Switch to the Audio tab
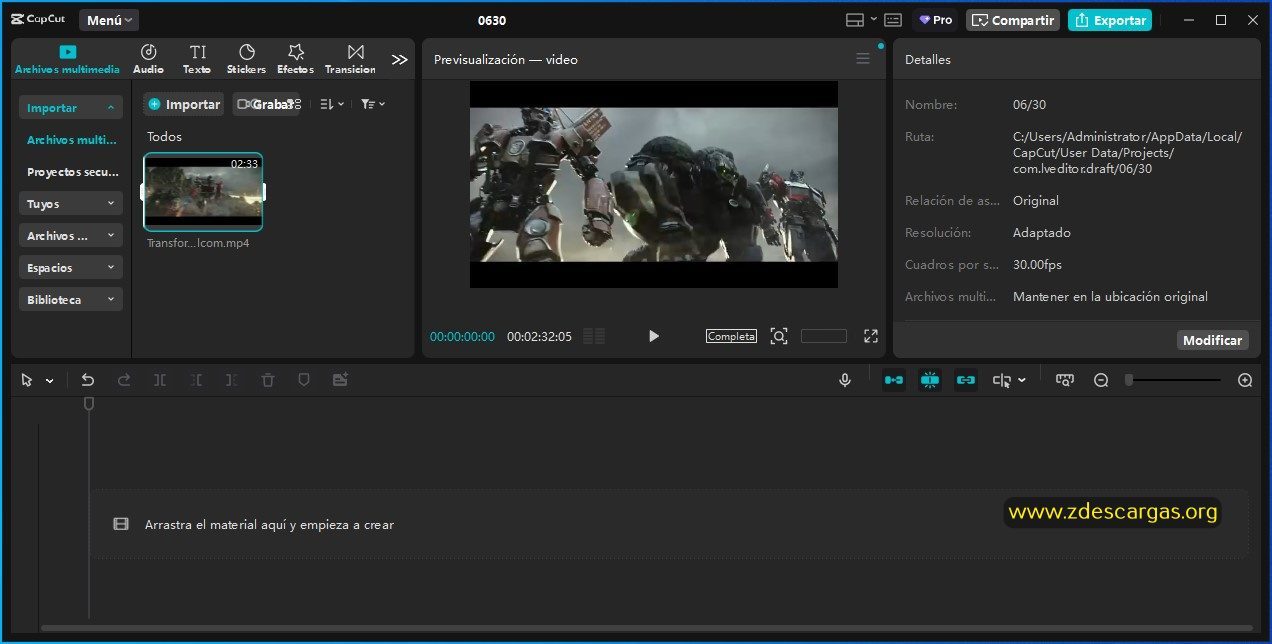Viewport: 1272px width, 644px height. tap(148, 59)
